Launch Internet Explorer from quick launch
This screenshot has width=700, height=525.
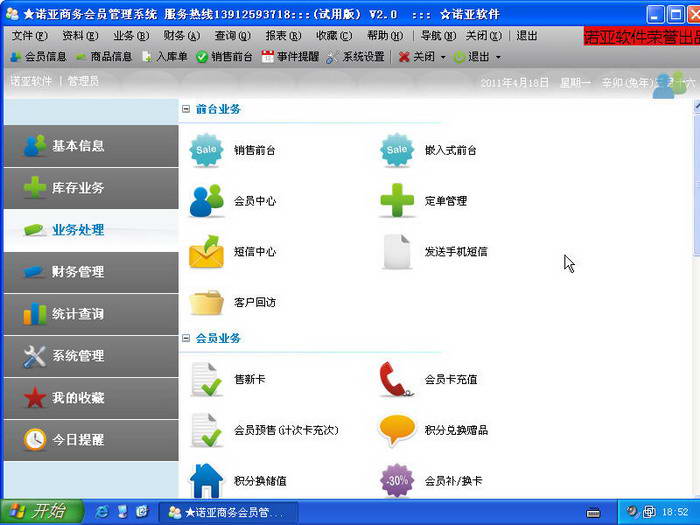[102, 512]
